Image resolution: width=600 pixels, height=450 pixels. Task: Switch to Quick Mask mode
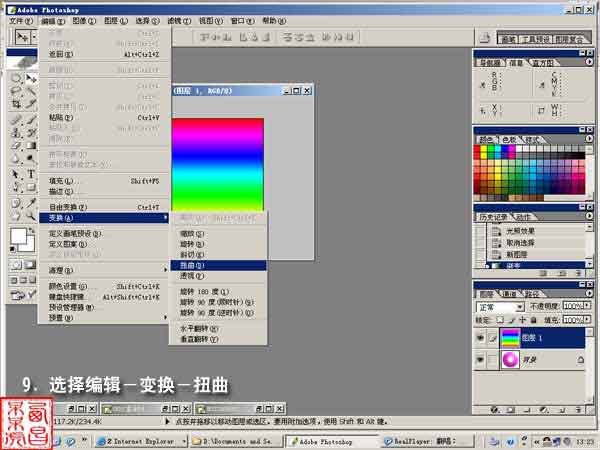(29, 265)
